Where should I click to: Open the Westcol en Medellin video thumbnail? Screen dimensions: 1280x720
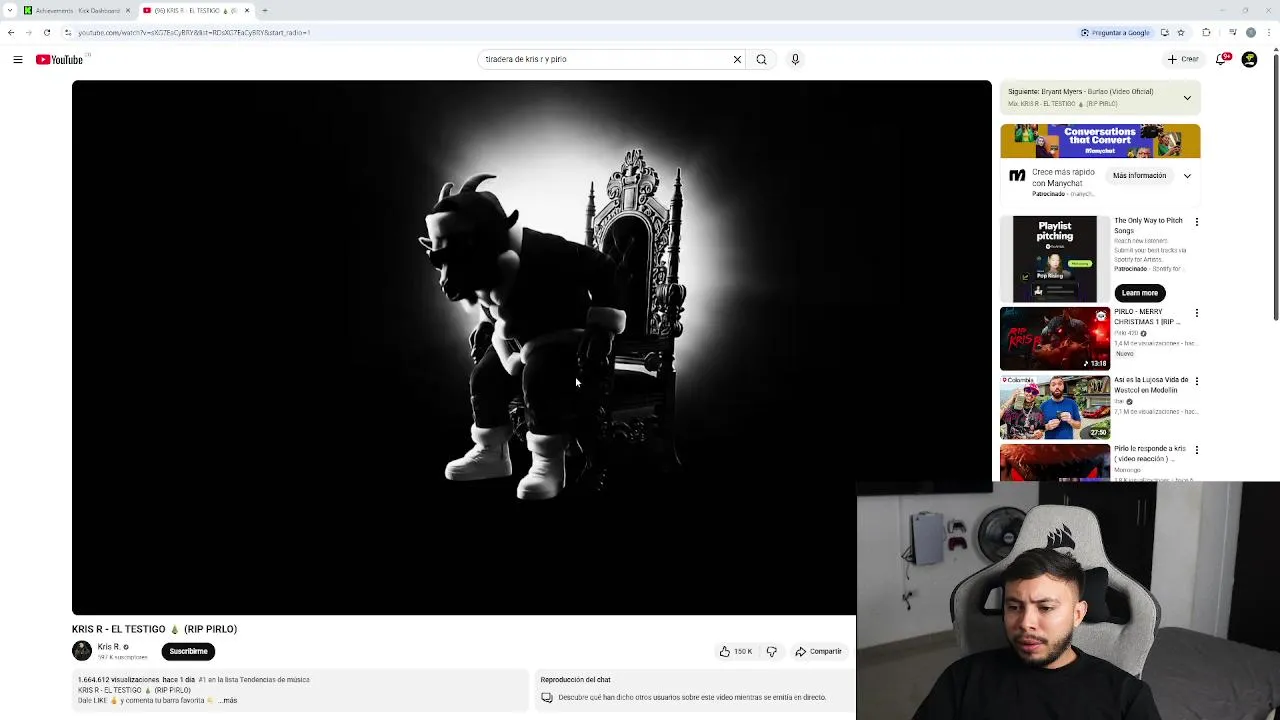1055,408
